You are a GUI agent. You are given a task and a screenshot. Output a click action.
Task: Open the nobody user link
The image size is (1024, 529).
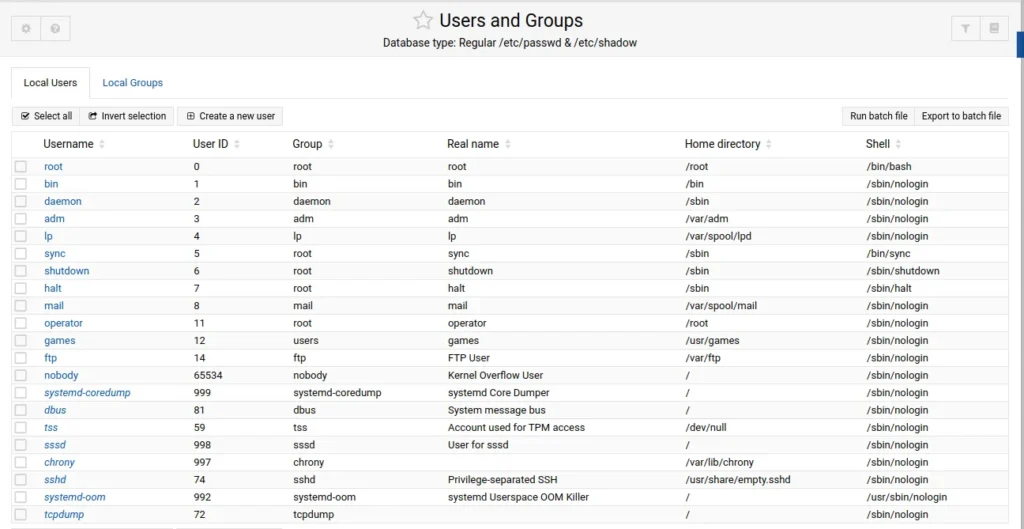tap(61, 376)
